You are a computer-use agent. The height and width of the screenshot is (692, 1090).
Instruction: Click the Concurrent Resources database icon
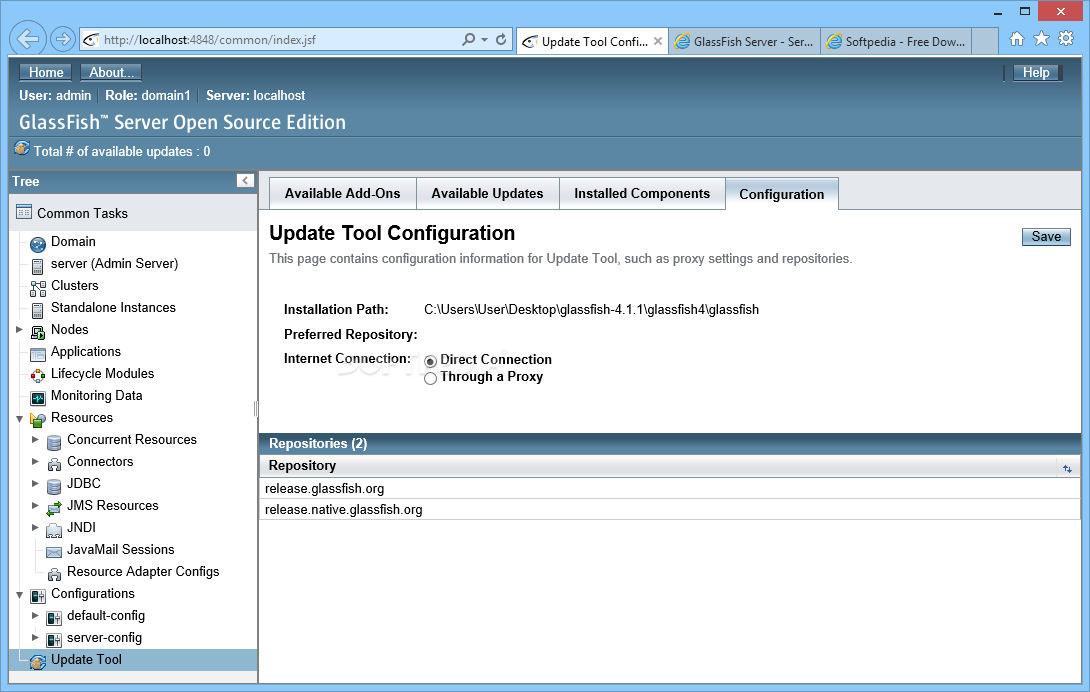54,442
